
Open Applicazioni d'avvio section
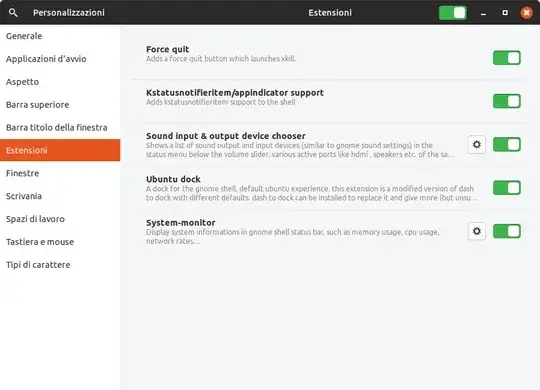pyautogui.click(x=60, y=59)
